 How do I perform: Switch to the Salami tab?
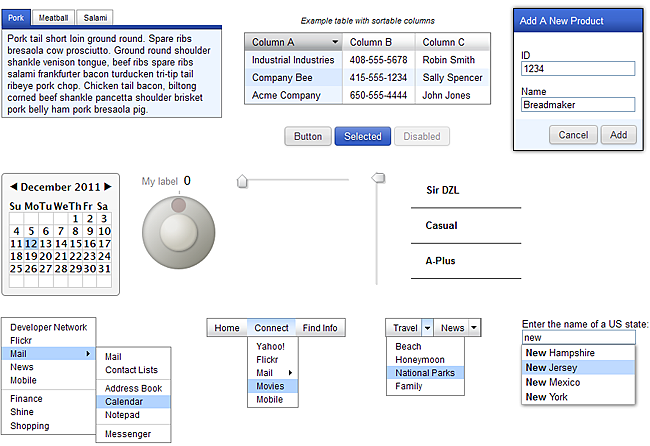point(95,18)
